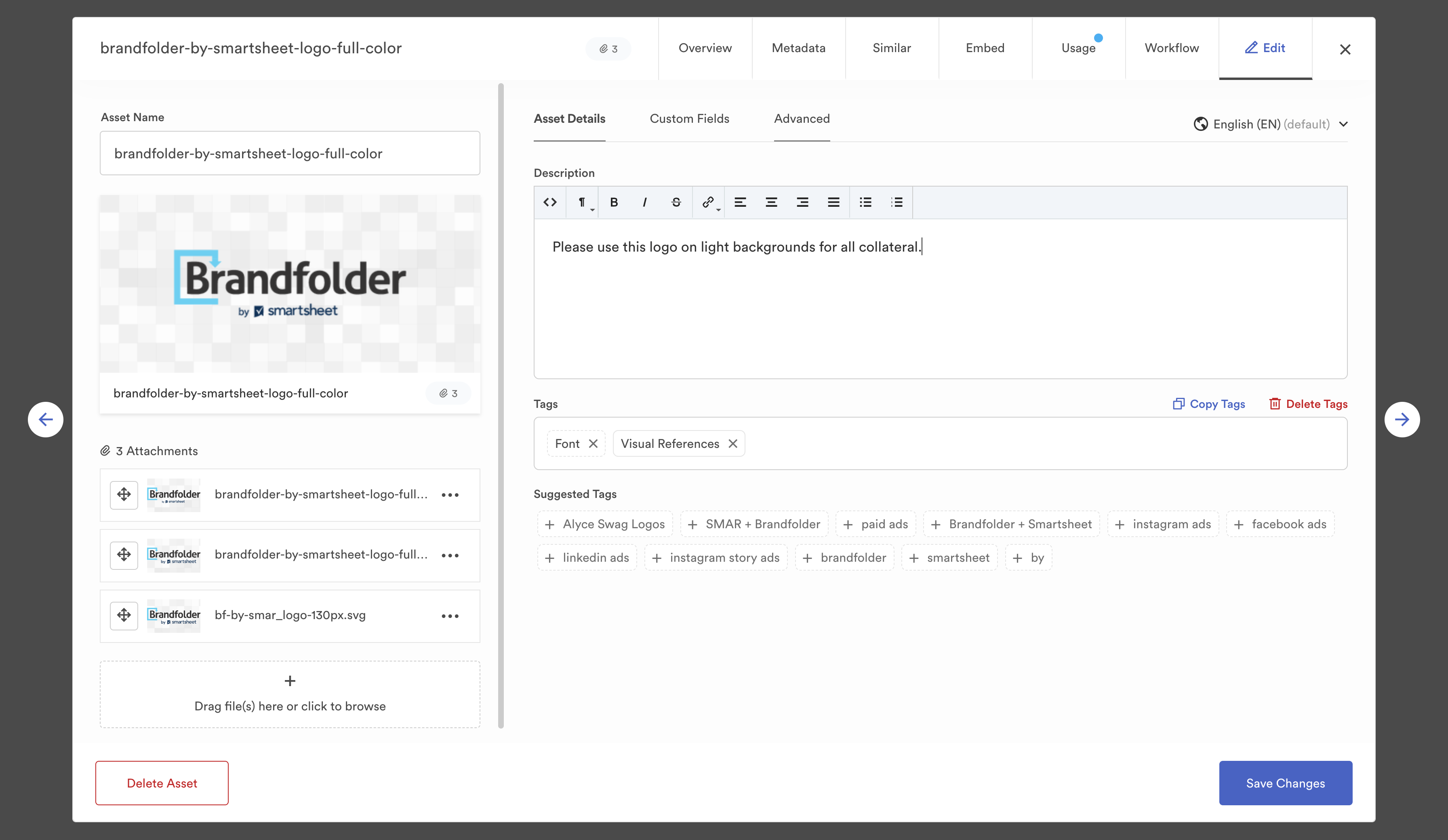Insert an unordered bullet list
The height and width of the screenshot is (840, 1448).
click(x=865, y=202)
